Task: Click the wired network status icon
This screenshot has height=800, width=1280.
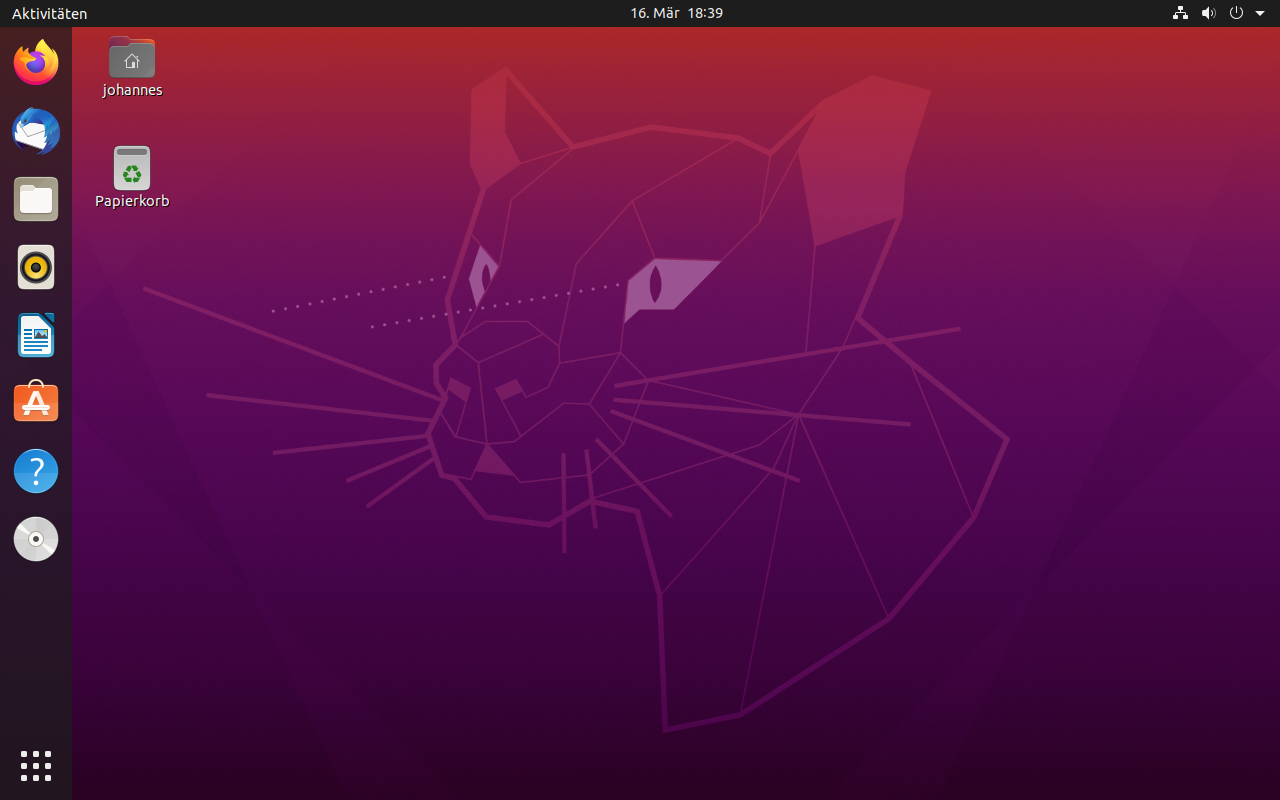Action: pos(1180,13)
